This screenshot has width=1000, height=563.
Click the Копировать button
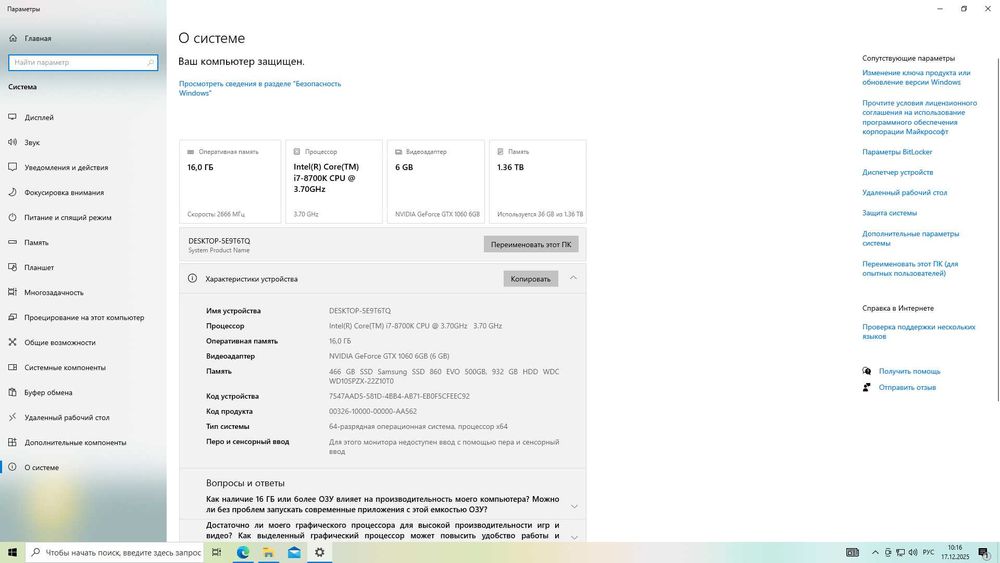pos(531,279)
